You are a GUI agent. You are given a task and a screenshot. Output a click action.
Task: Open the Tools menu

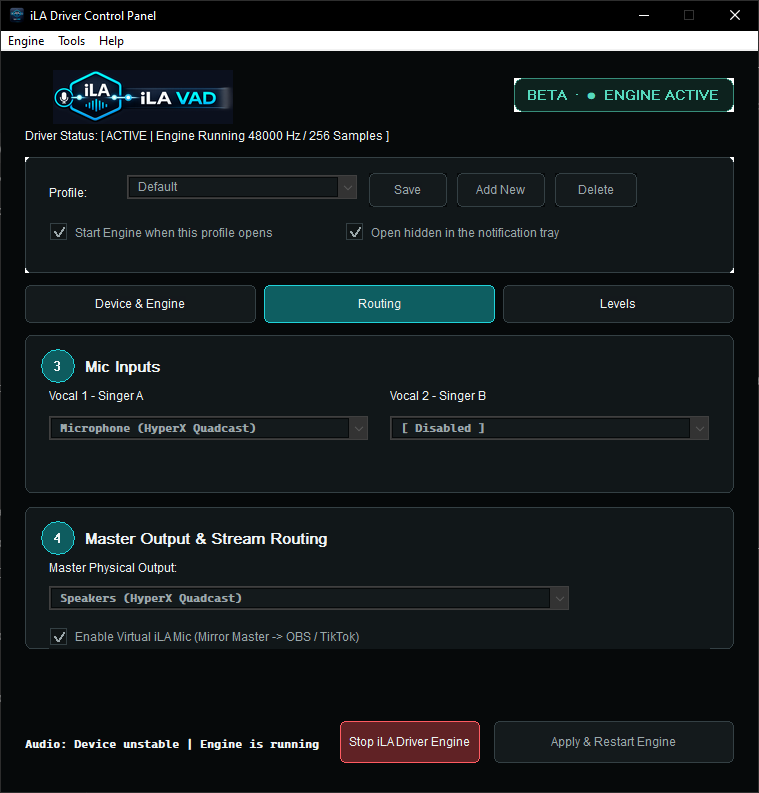[x=71, y=41]
